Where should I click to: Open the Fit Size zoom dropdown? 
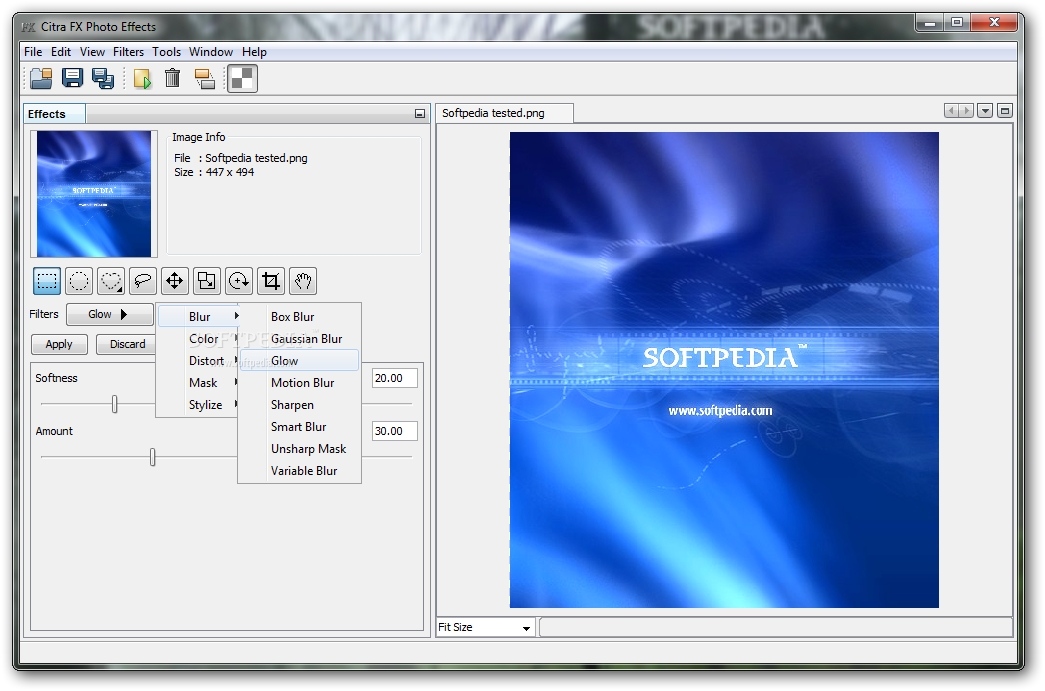pyautogui.click(x=485, y=627)
